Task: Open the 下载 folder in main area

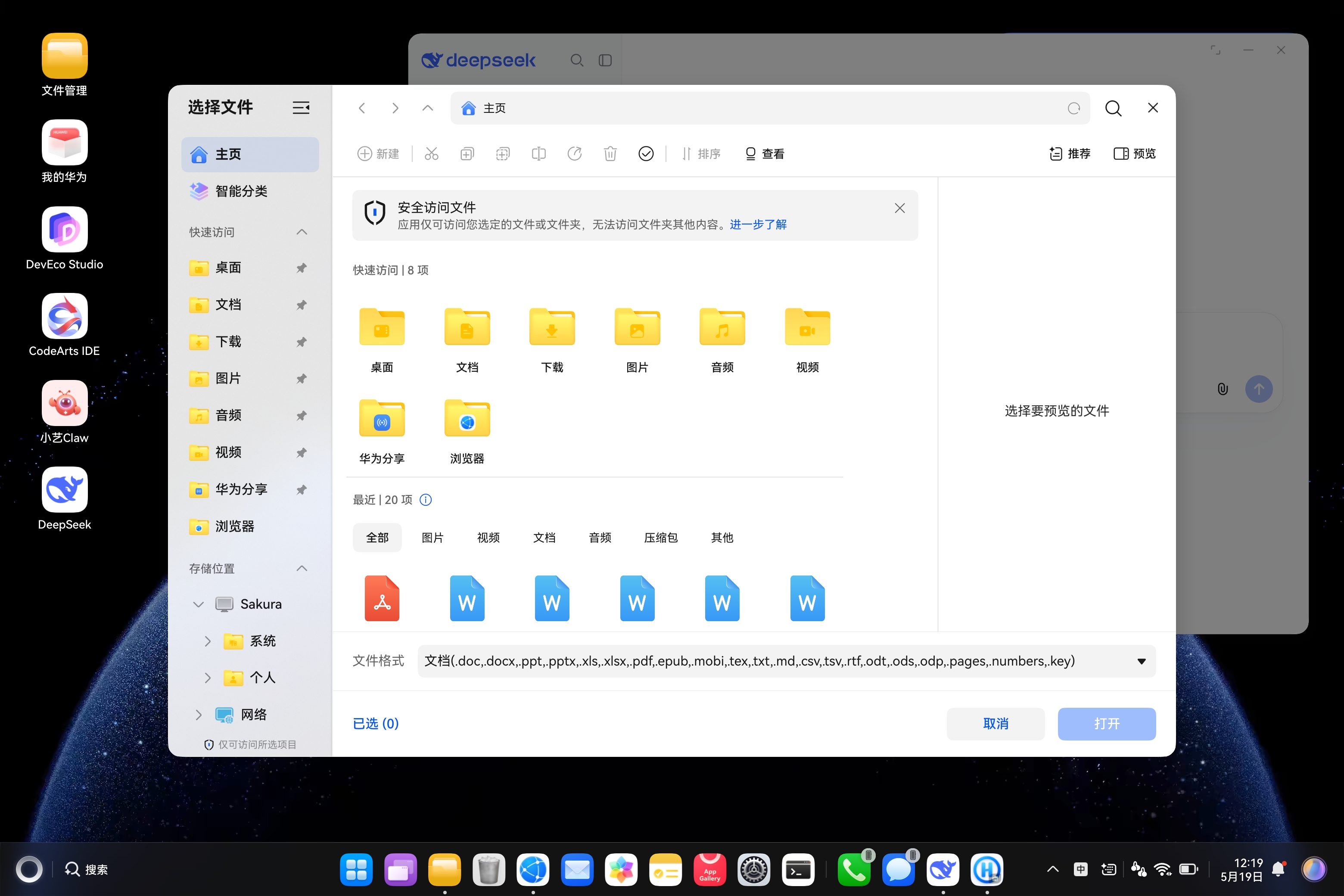Action: (552, 340)
